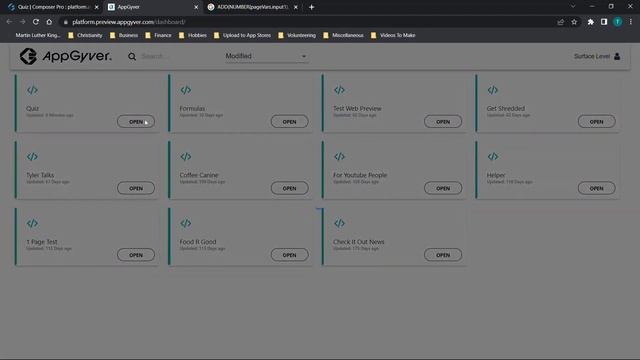Image resolution: width=640 pixels, height=360 pixels.
Task: Click the code icon on Quiz card
Action: coord(32,90)
